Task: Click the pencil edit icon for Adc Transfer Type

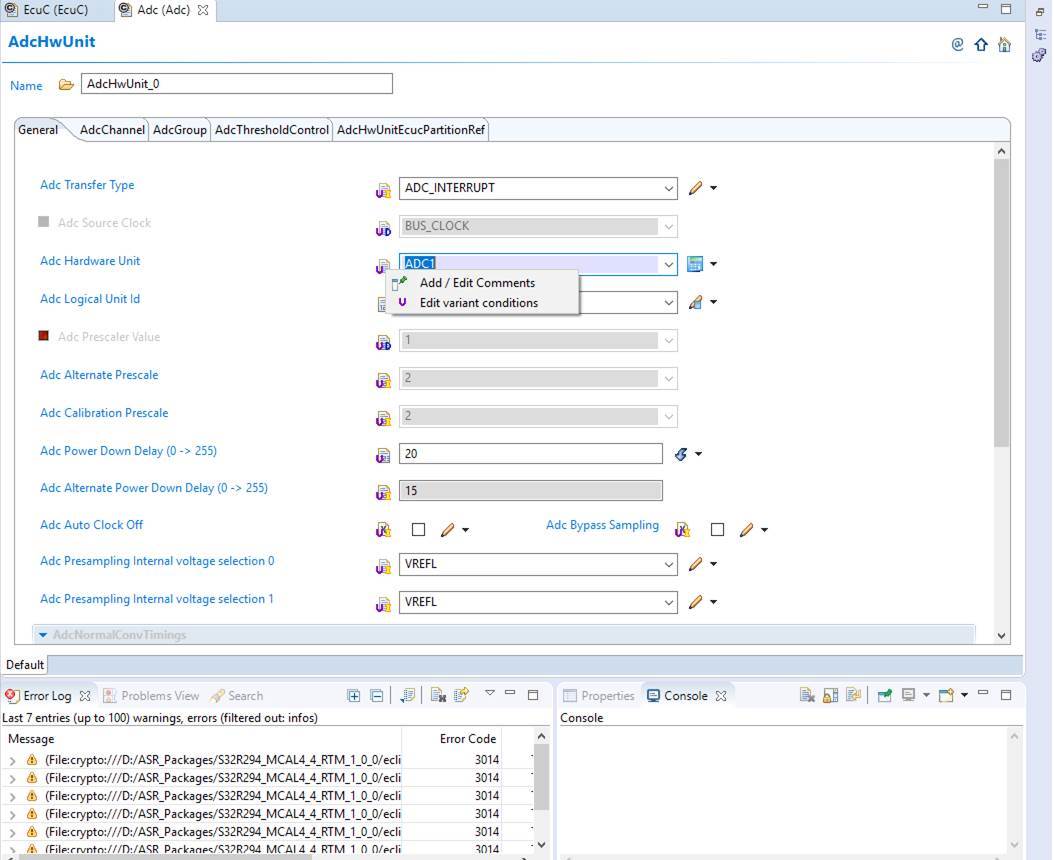Action: [x=696, y=187]
